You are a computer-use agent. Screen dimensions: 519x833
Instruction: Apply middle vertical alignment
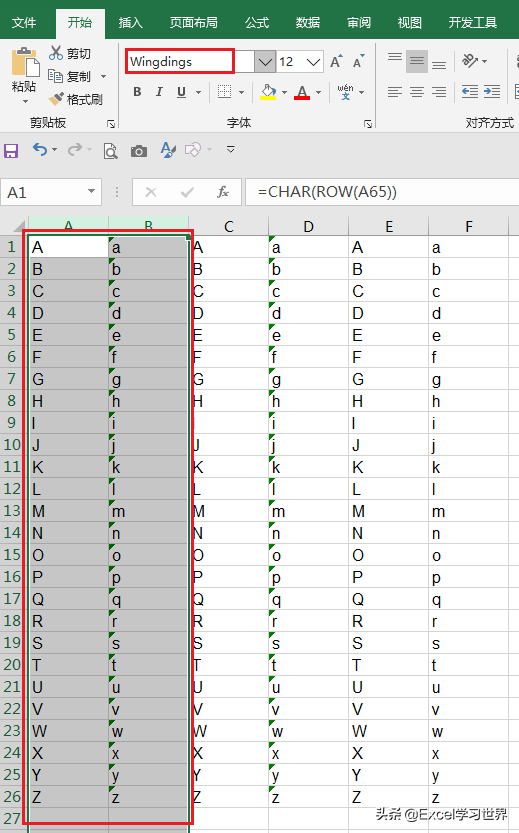[417, 62]
